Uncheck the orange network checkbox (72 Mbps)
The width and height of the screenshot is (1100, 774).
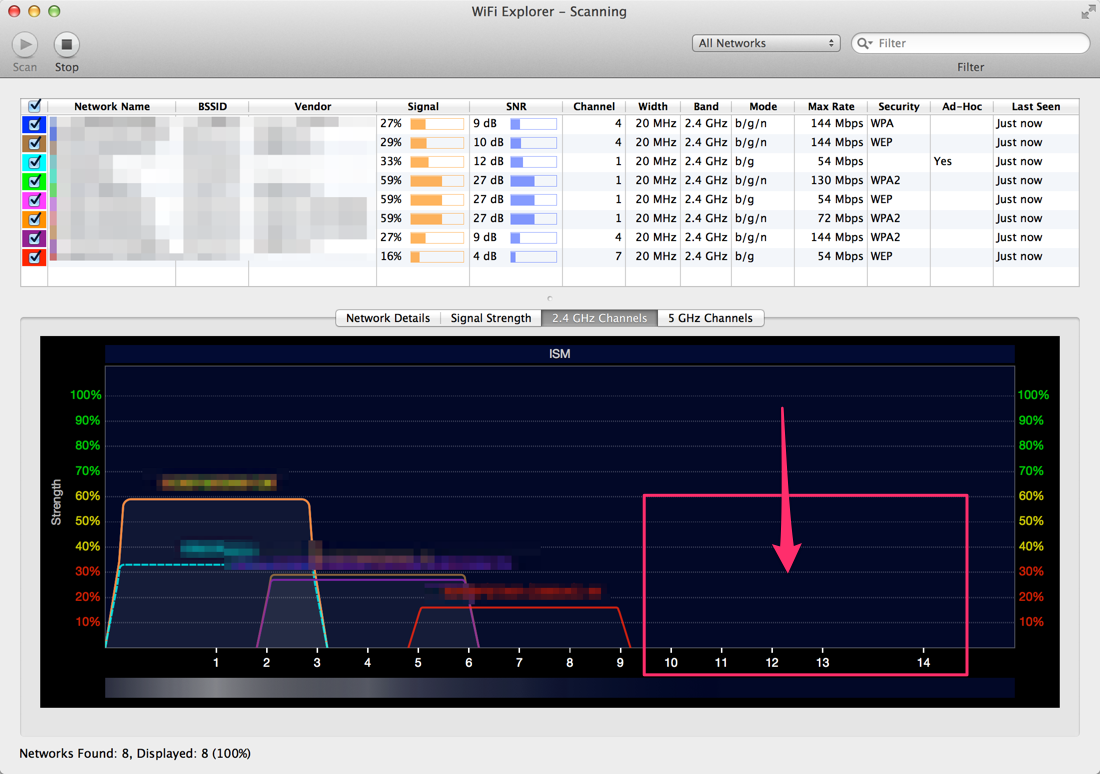(34, 219)
